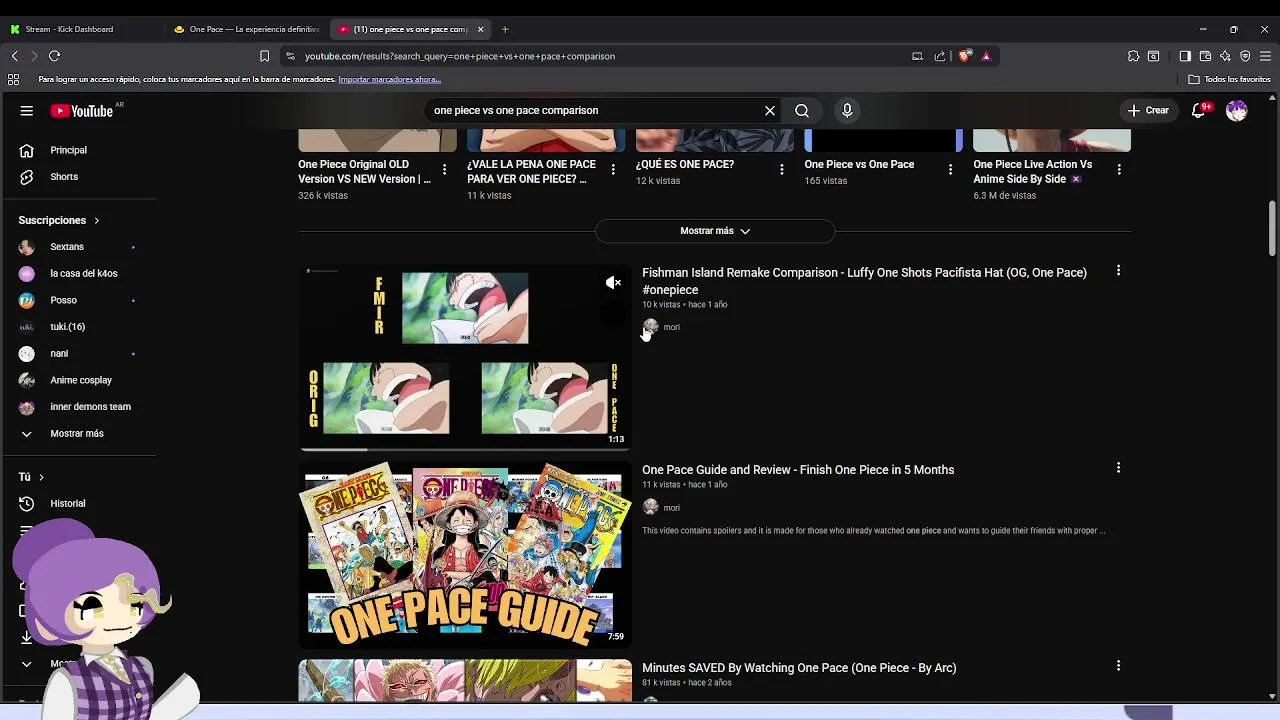Image resolution: width=1280 pixels, height=720 pixels.
Task: Open Brave wallet icon
Action: (1205, 56)
